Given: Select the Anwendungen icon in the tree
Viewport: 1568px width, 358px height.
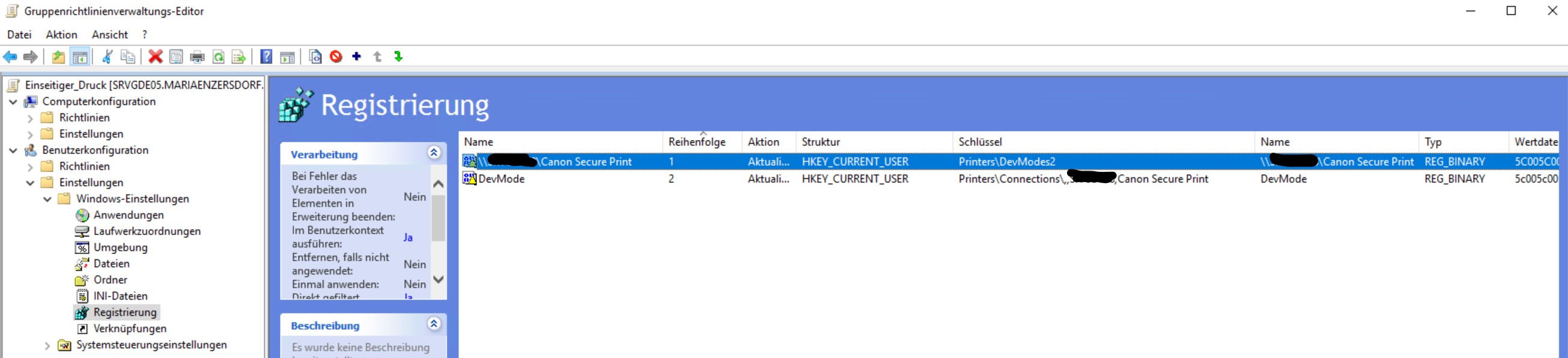Looking at the screenshot, I should pyautogui.click(x=82, y=215).
